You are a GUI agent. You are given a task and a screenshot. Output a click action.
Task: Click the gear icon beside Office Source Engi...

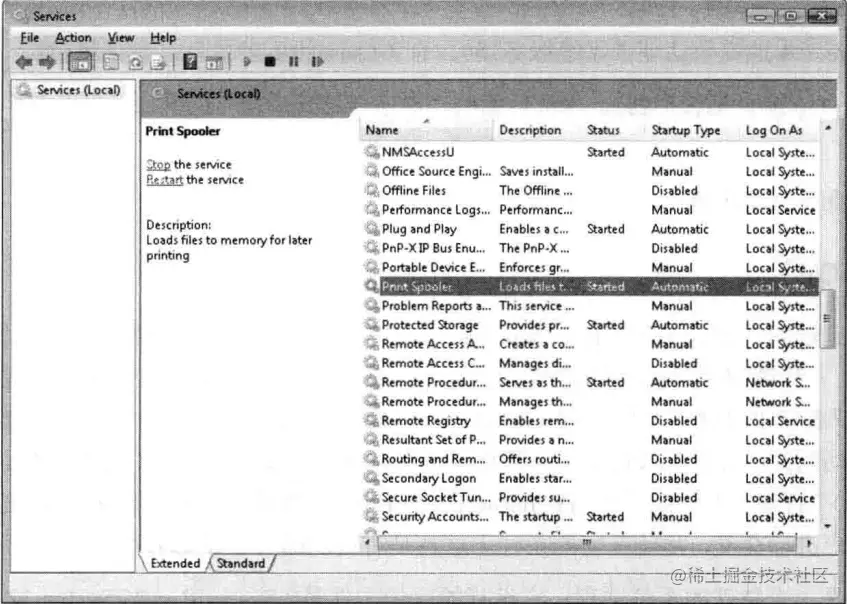point(372,171)
